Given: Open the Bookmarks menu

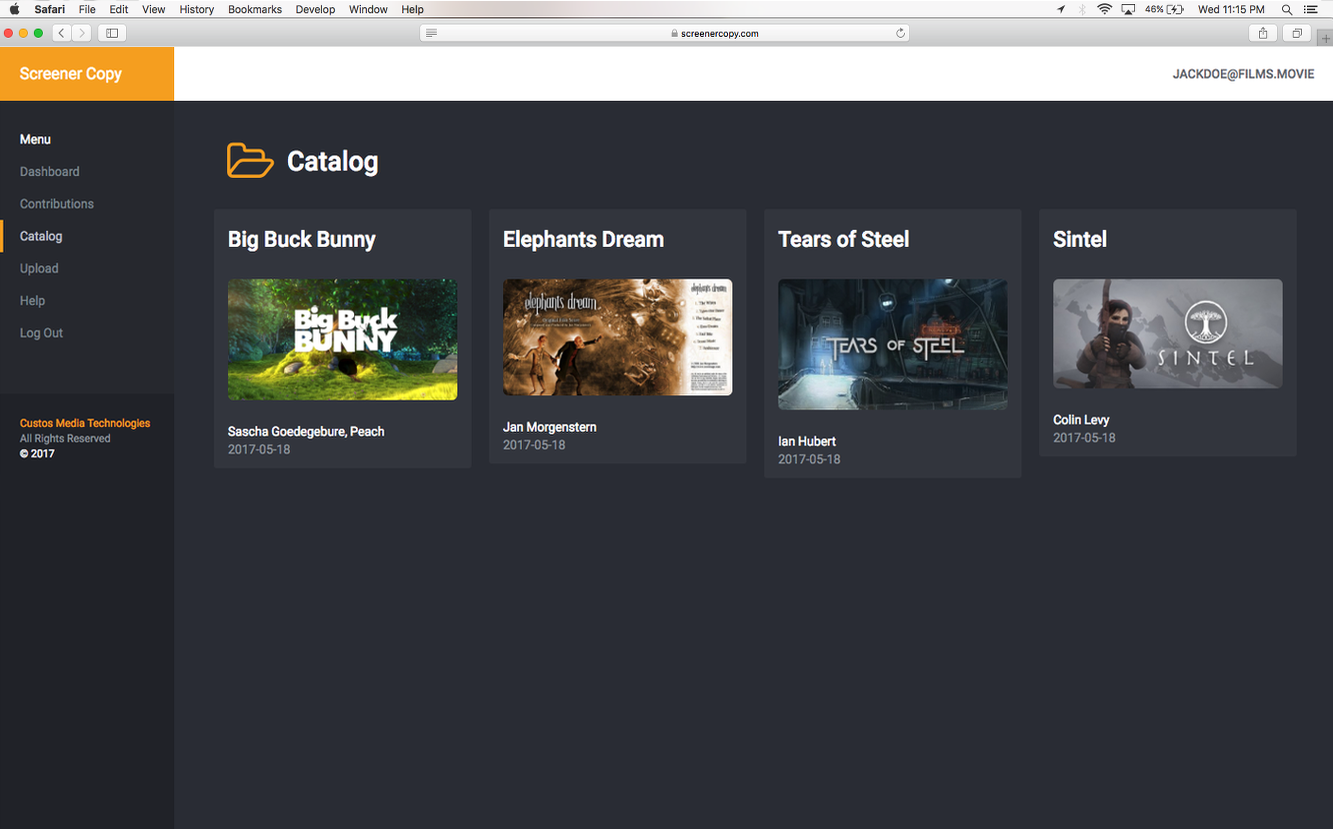Looking at the screenshot, I should tap(255, 9).
